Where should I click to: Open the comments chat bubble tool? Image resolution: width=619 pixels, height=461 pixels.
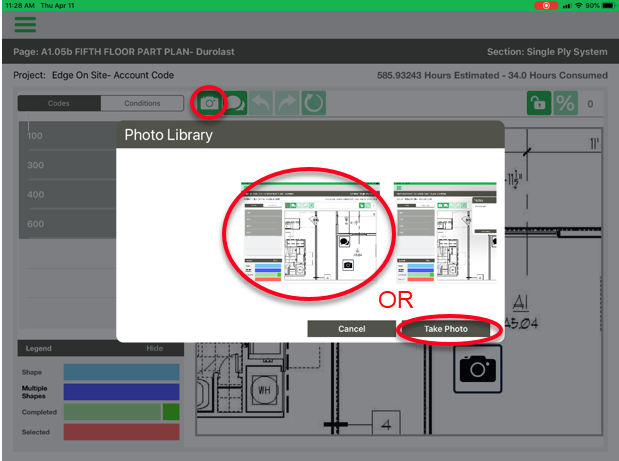(x=236, y=103)
